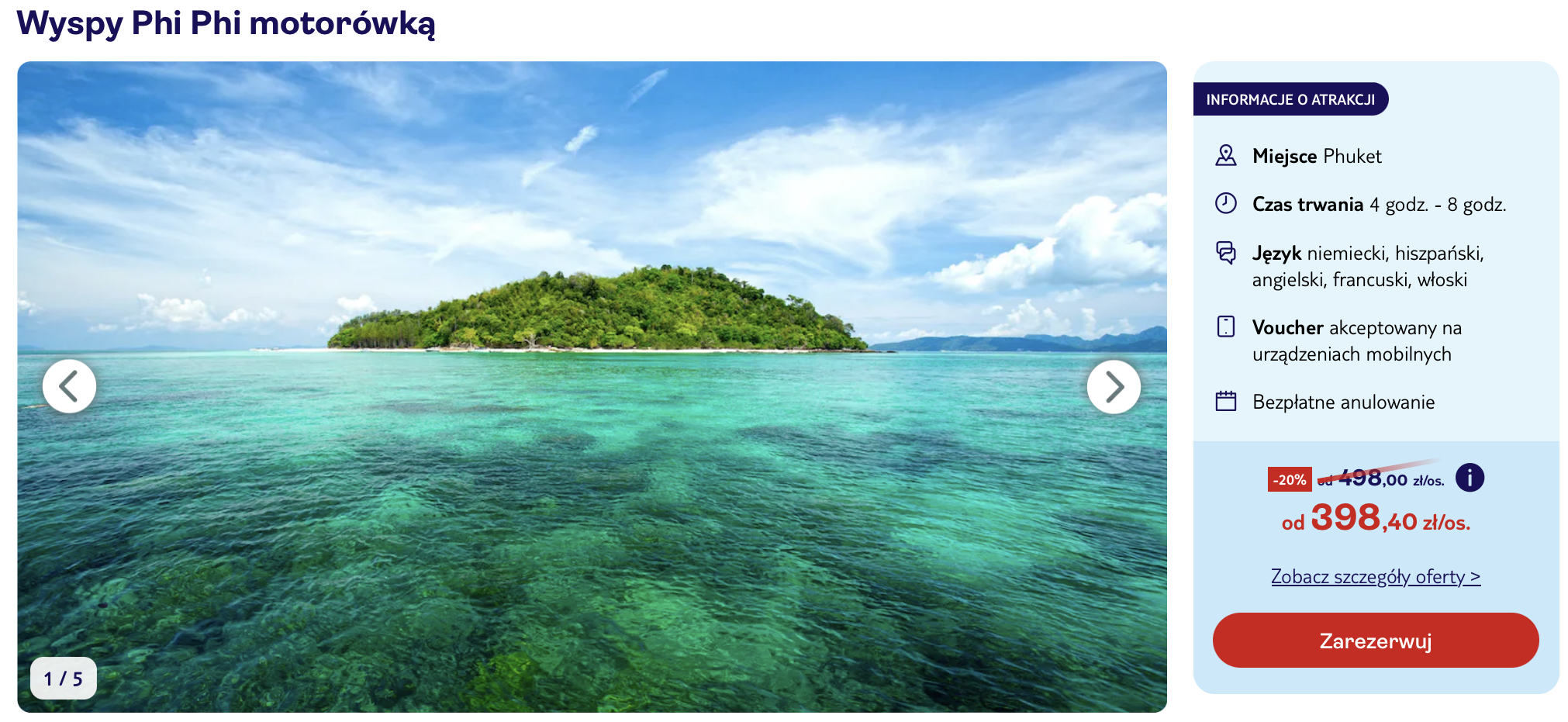Go to the next photo with right arrow
1568x722 pixels.
point(1114,386)
